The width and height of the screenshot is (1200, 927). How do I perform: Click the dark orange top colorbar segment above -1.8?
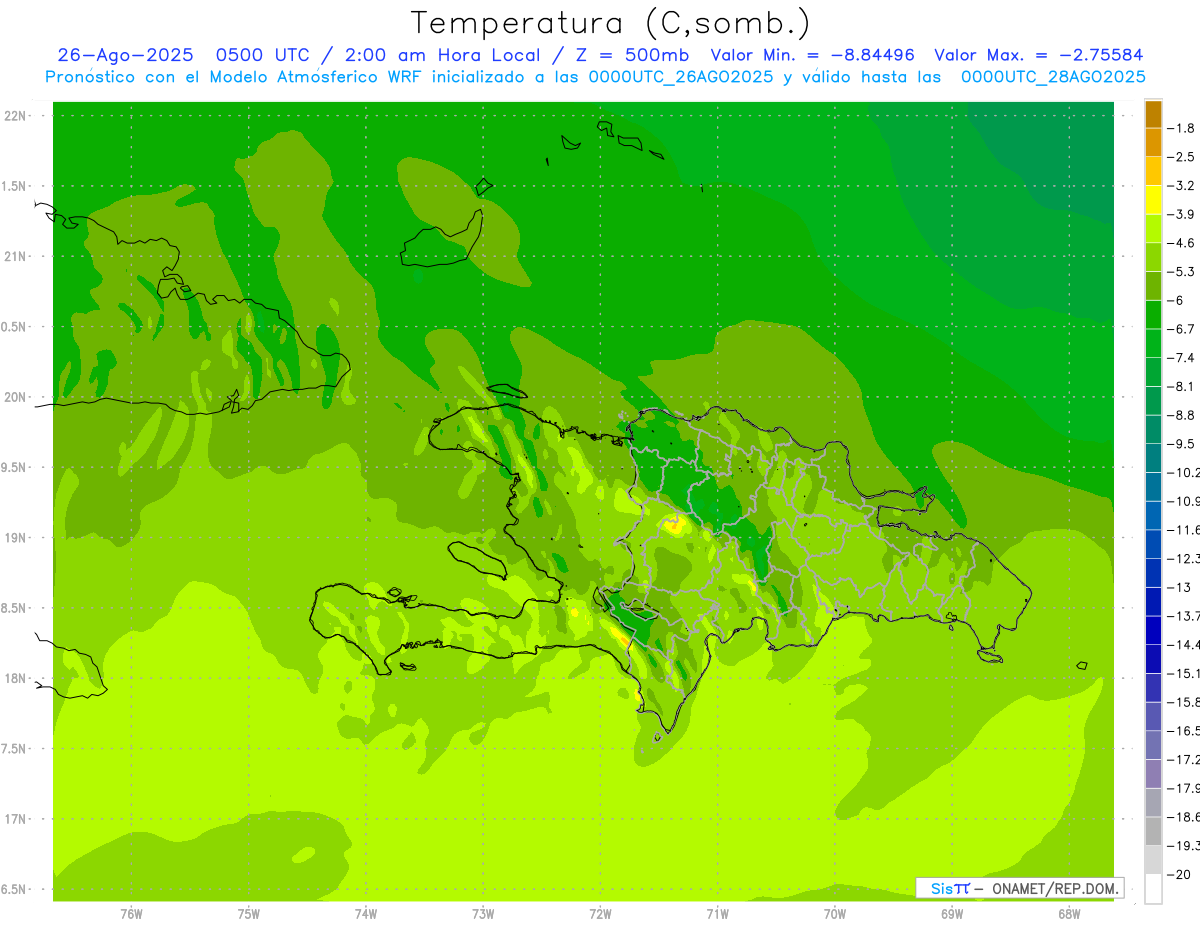[x=1153, y=115]
